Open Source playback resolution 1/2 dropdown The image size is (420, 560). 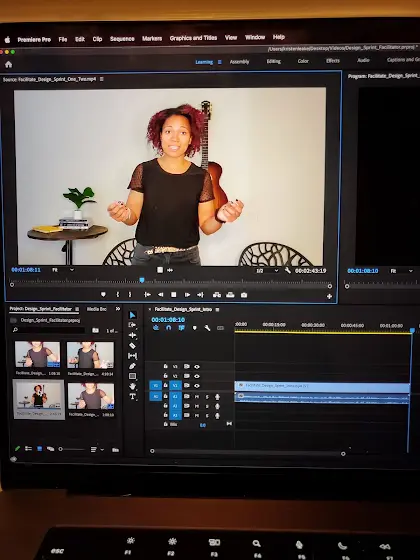coord(267,271)
